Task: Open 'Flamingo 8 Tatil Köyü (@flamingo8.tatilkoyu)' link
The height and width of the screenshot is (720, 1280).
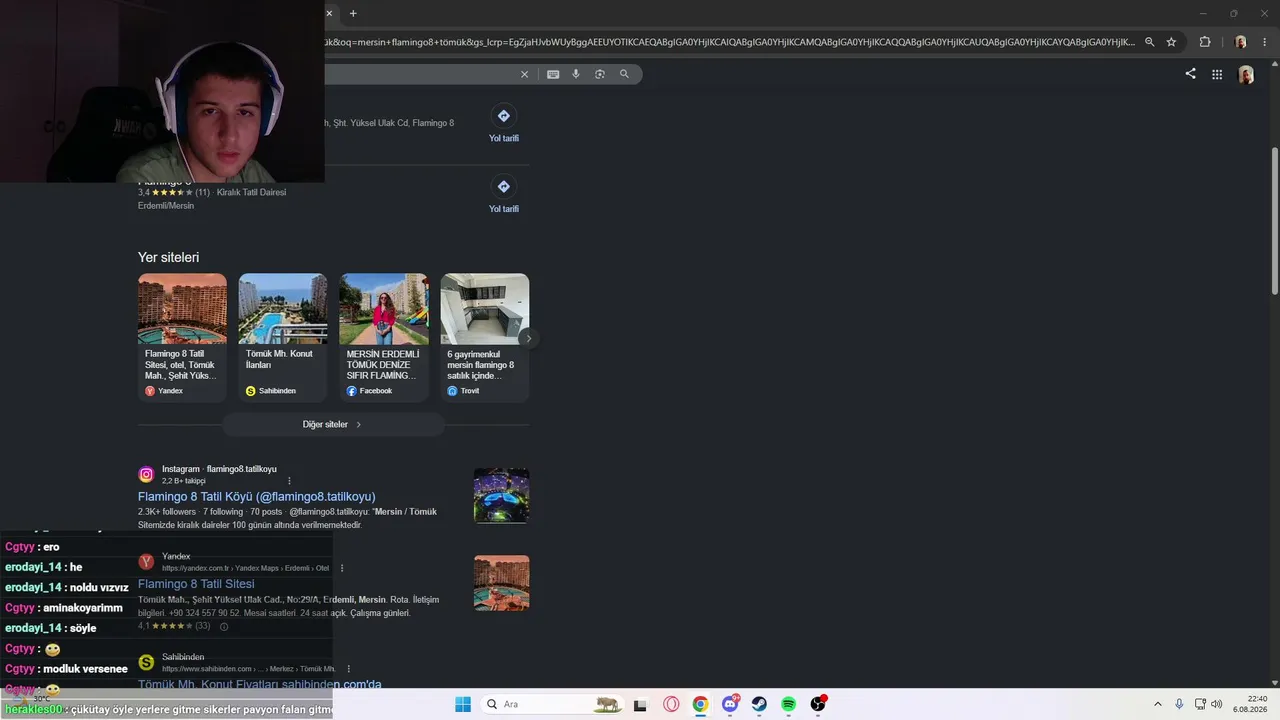Action: (257, 496)
